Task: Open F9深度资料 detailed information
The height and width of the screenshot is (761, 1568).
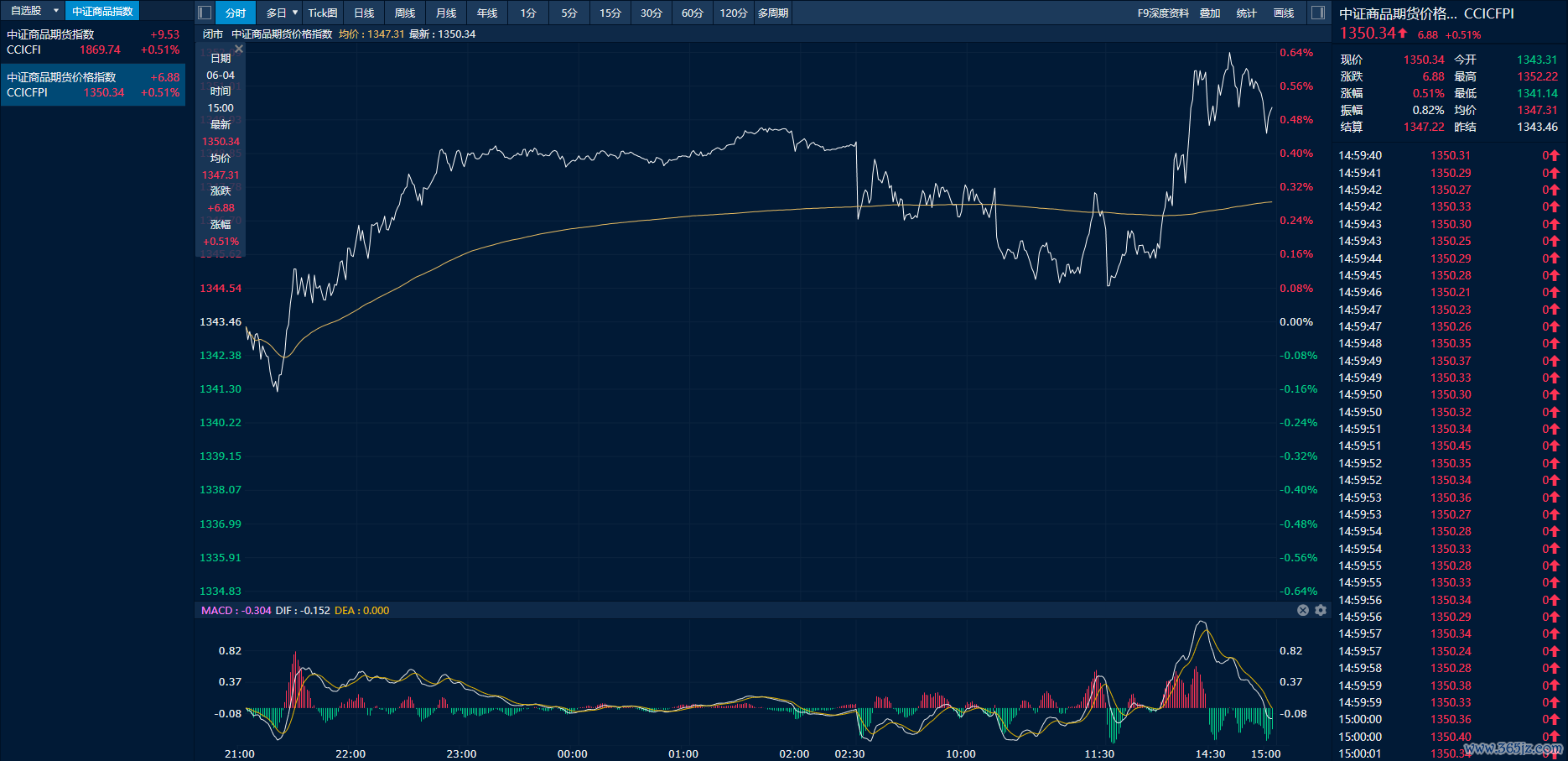Action: [1163, 13]
